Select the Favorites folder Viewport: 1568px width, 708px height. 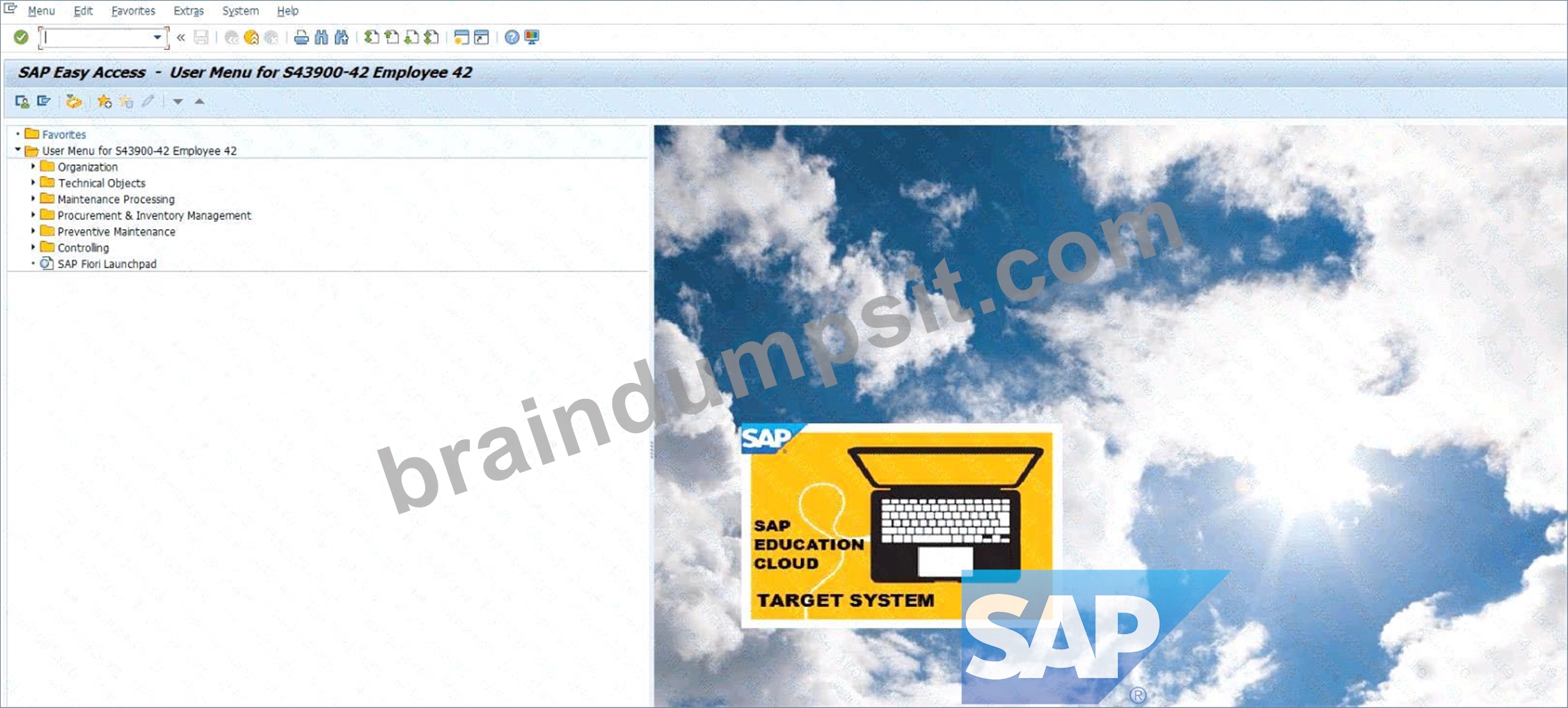[63, 134]
